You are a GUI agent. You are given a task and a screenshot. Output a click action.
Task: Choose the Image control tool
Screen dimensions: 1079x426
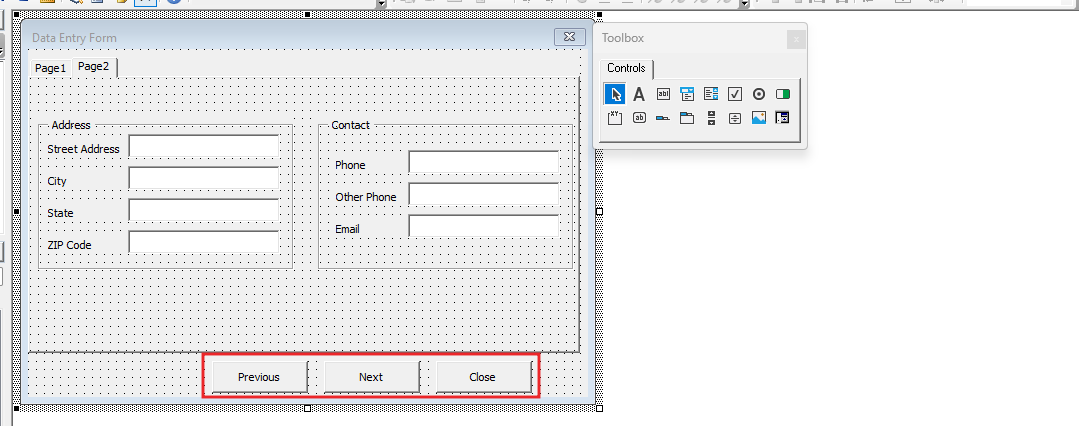click(759, 118)
